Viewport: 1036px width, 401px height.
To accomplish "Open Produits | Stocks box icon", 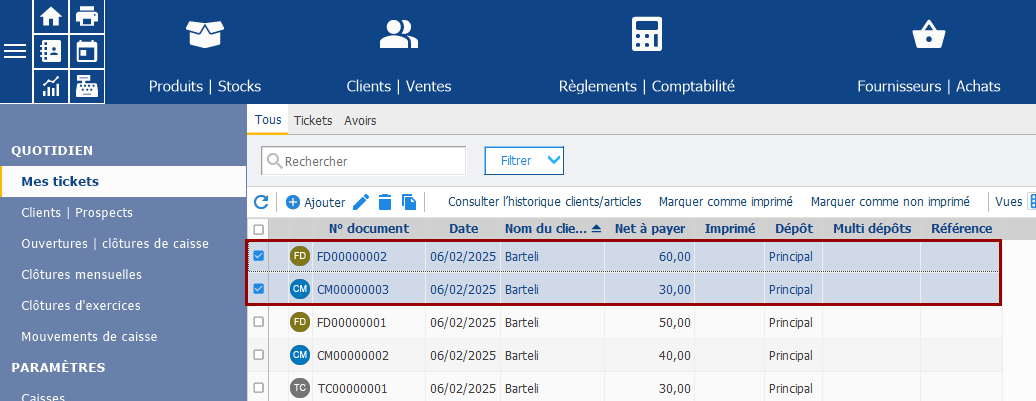I will coord(205,34).
